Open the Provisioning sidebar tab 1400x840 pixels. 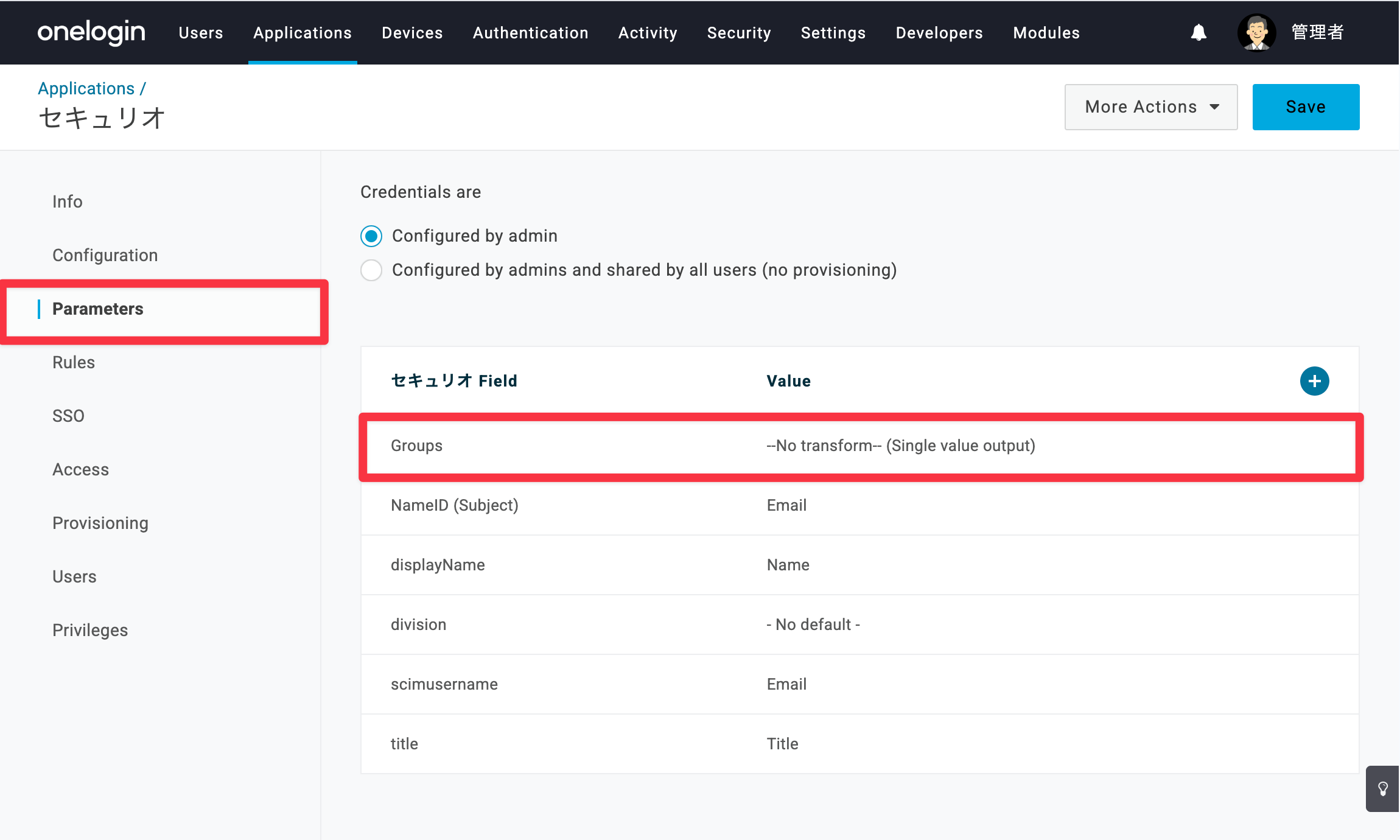[x=100, y=523]
